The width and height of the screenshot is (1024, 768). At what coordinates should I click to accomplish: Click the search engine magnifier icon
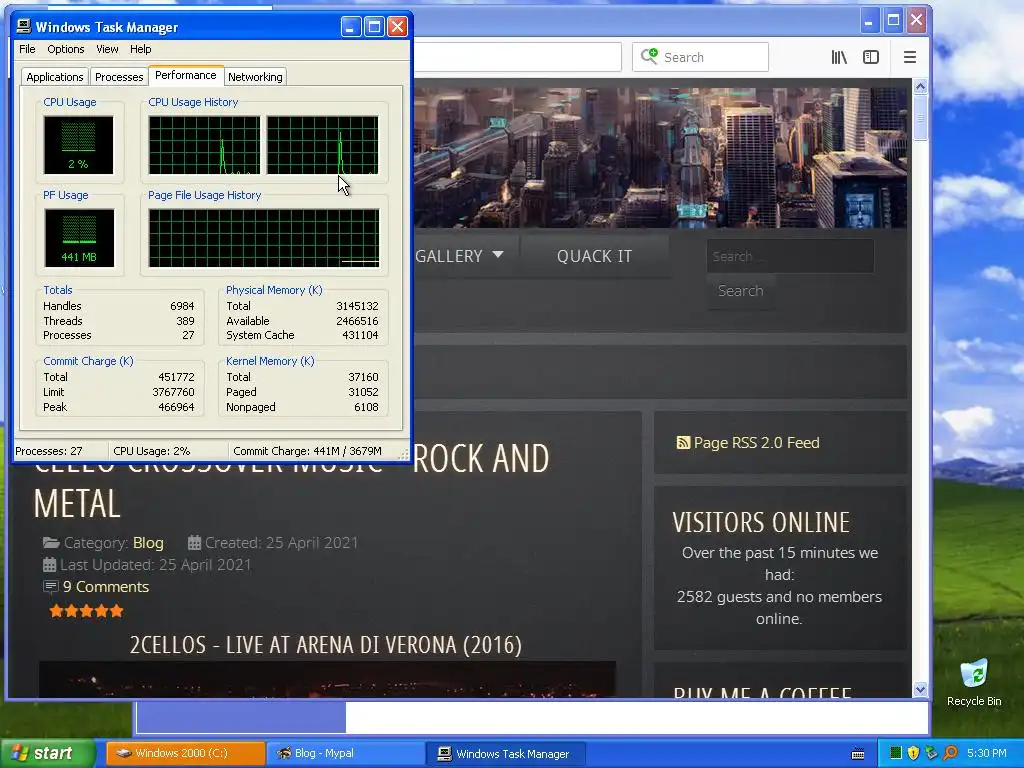click(649, 57)
